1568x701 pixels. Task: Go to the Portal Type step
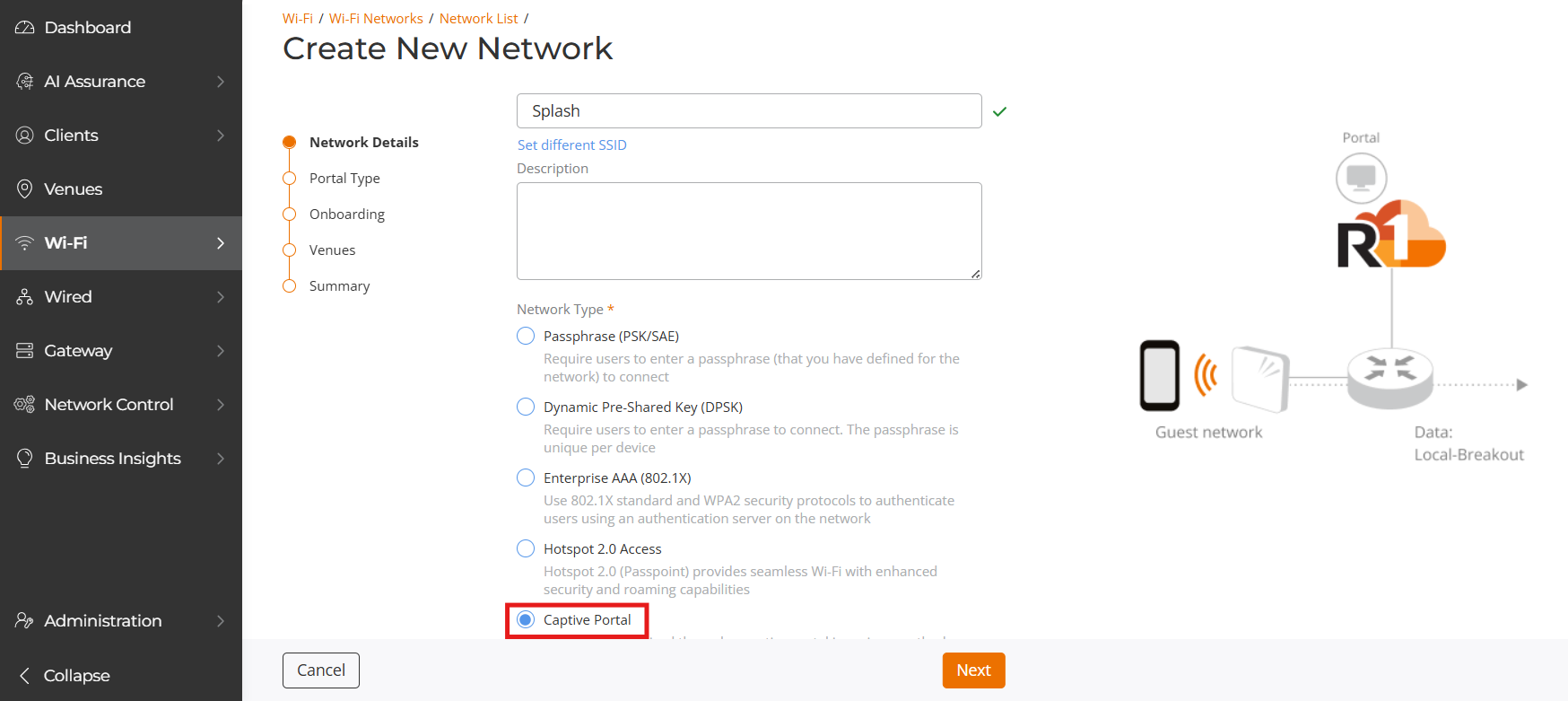point(344,179)
